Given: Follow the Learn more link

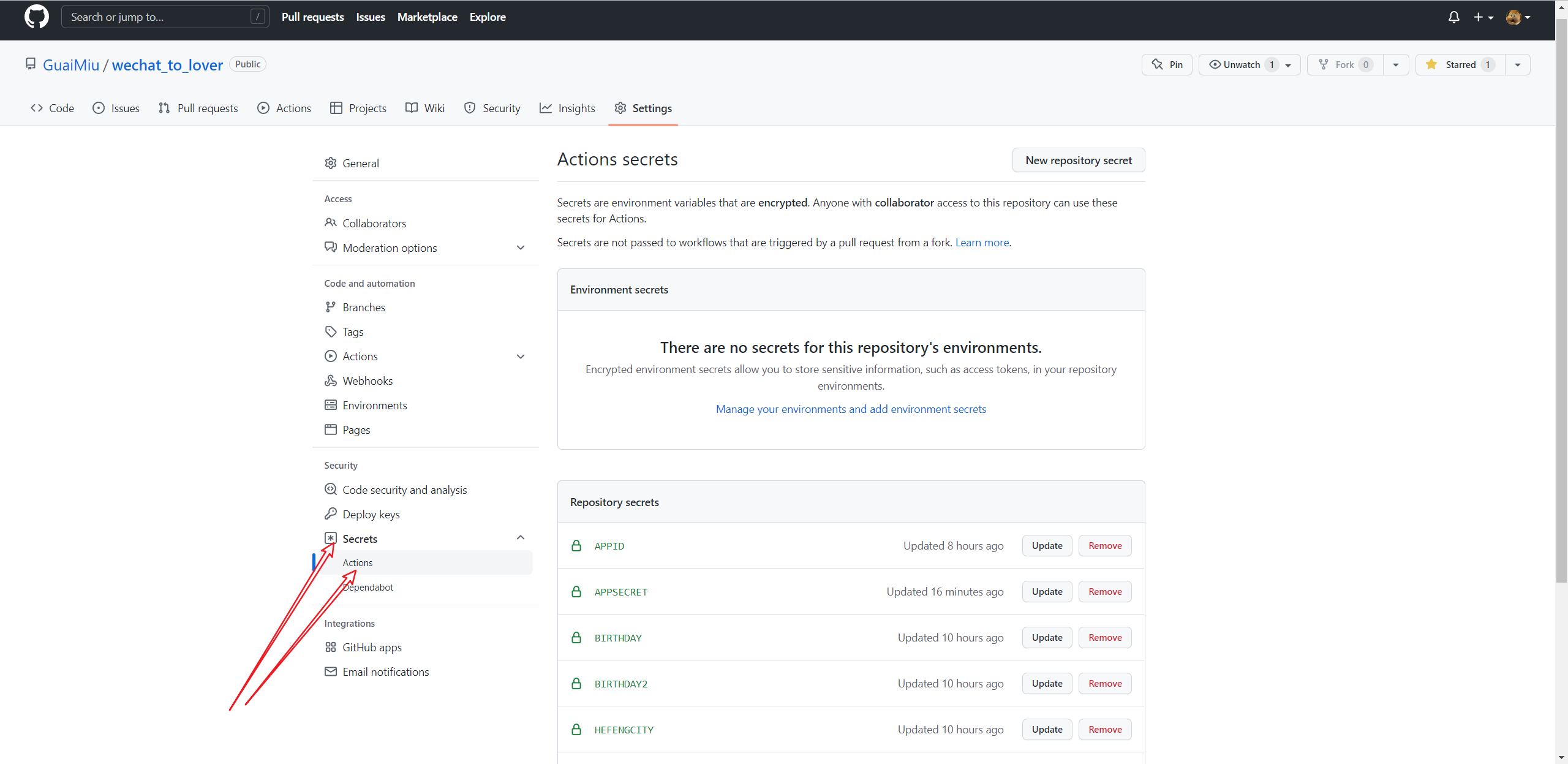Looking at the screenshot, I should click(982, 243).
